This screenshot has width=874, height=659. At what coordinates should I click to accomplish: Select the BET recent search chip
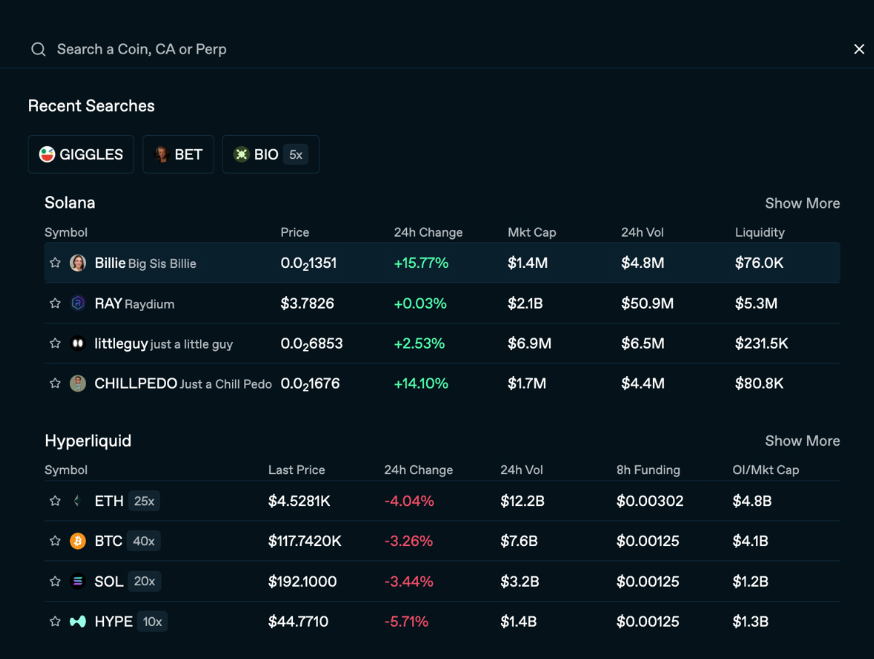pyautogui.click(x=178, y=154)
